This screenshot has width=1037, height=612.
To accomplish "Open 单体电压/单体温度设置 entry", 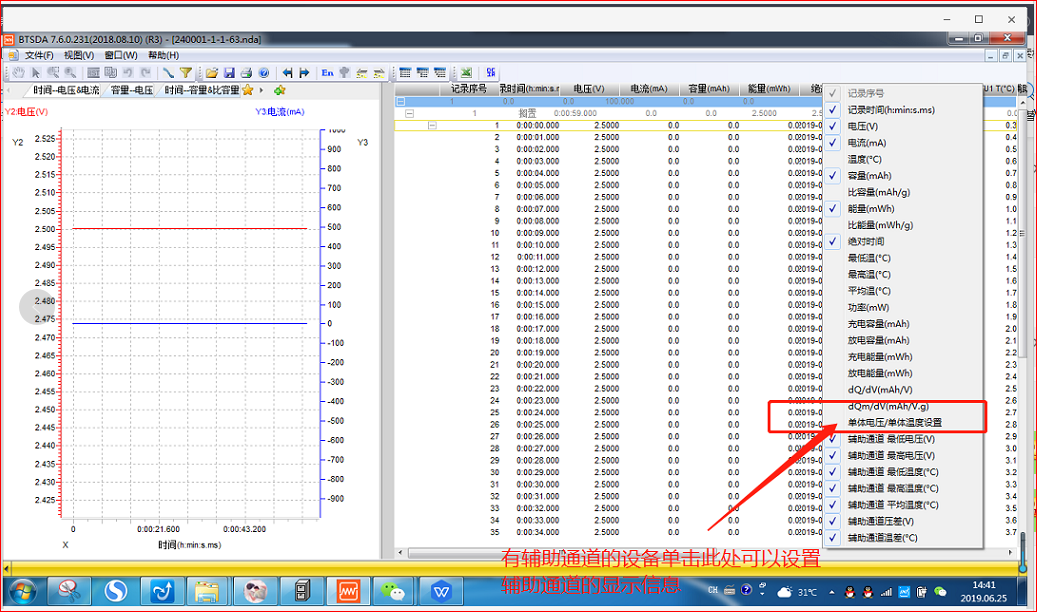I will [902, 422].
